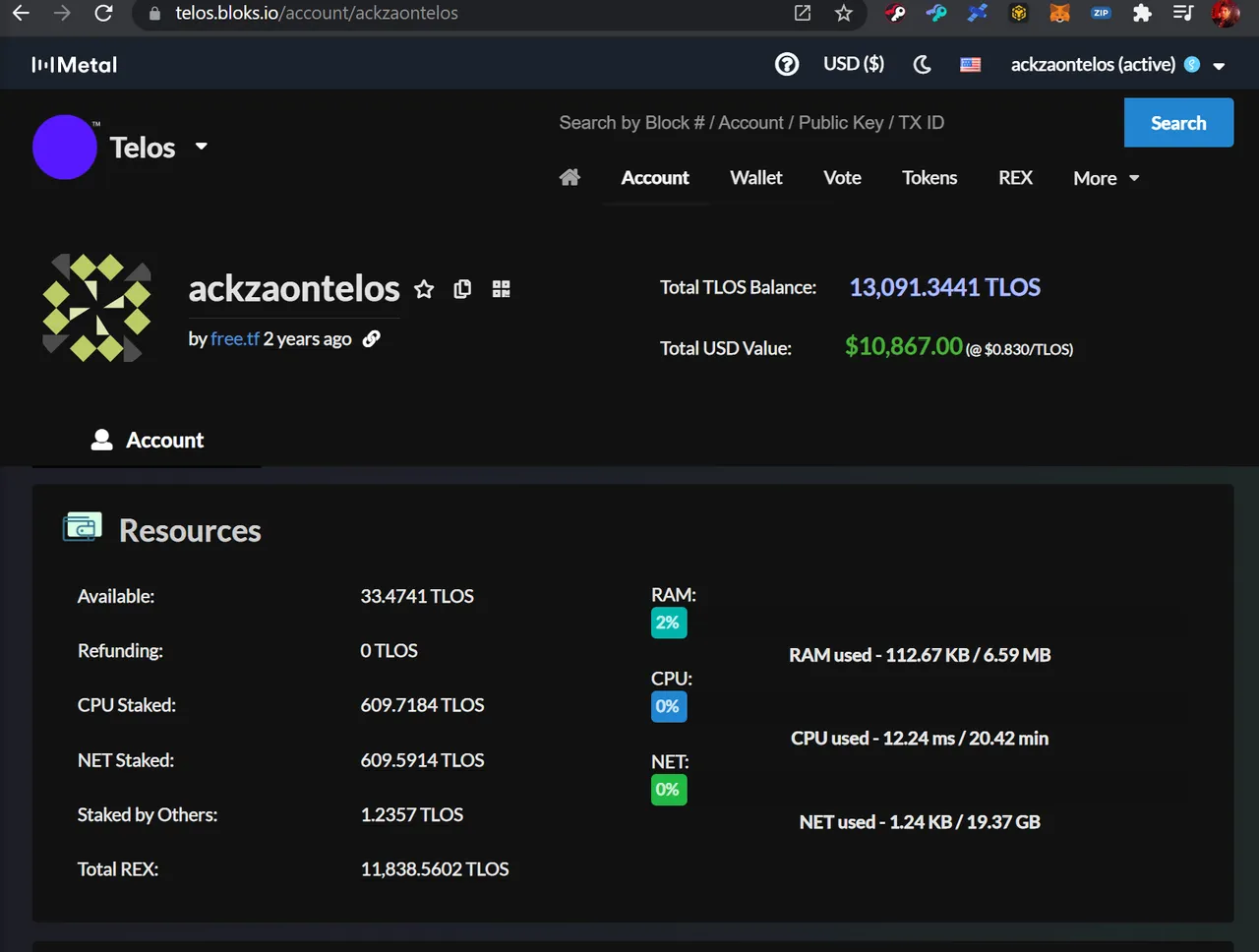The width and height of the screenshot is (1259, 952).
Task: Go back with the browser back arrow
Action: tap(20, 13)
